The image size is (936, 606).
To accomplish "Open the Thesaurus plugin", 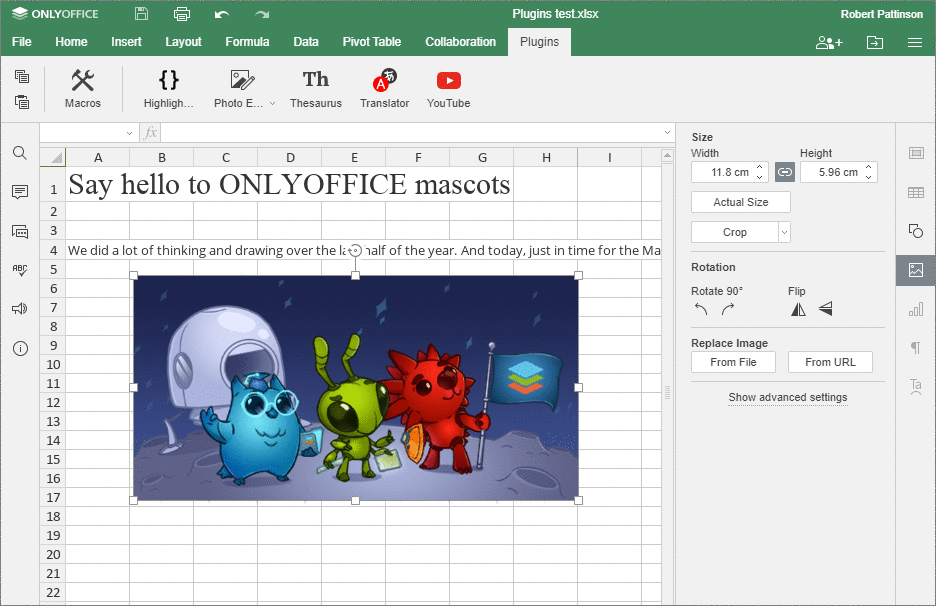I will pos(315,88).
